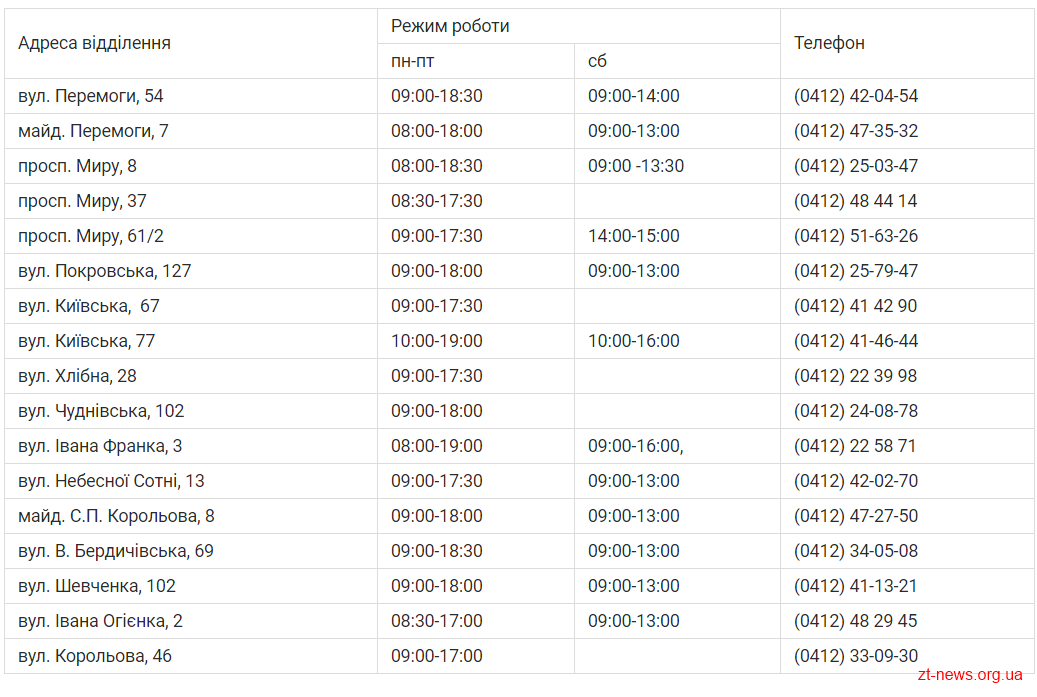1037x697 pixels.
Task: Click weekday hours 10:00-19:00 for Київська, 77
Action: pyautogui.click(x=436, y=341)
